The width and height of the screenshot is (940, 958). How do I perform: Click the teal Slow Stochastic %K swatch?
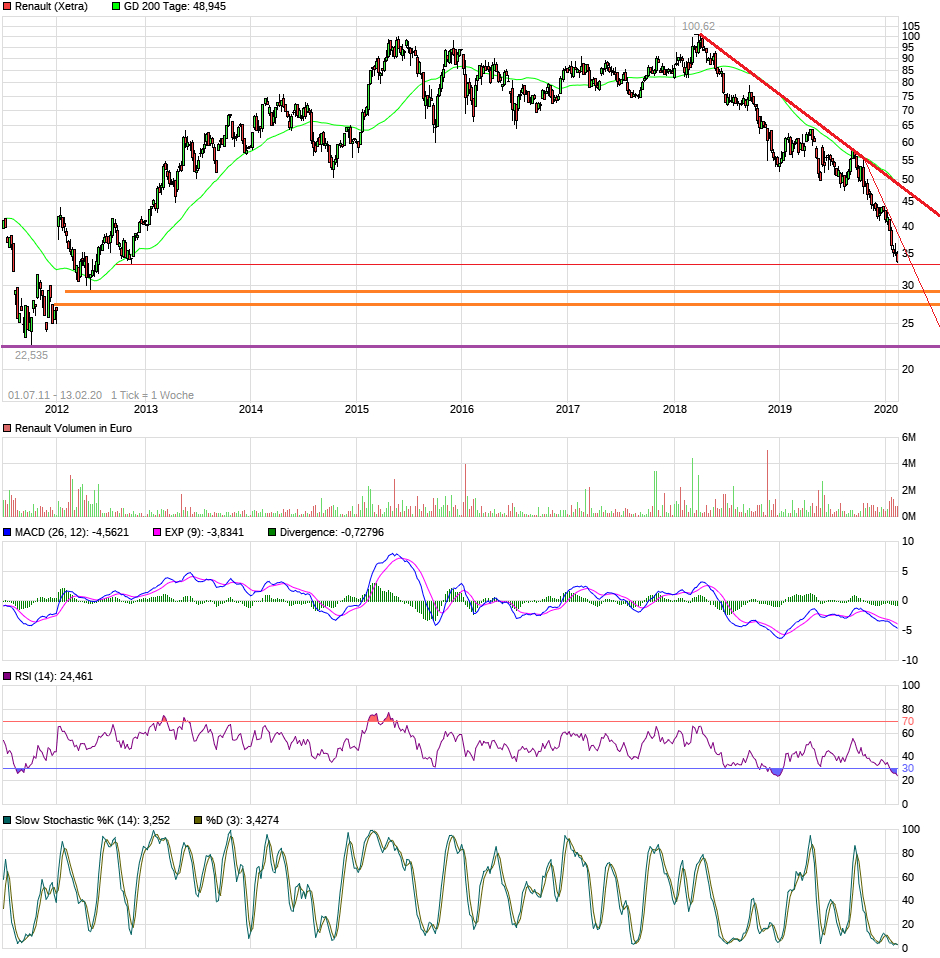click(x=7, y=820)
